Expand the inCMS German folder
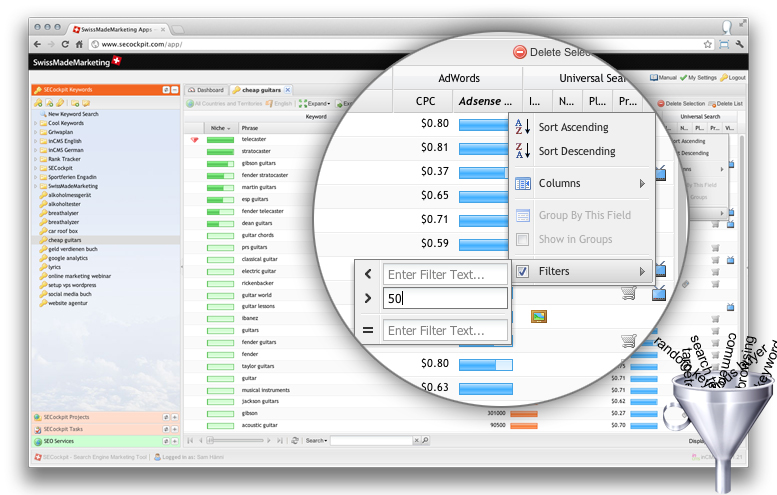The height and width of the screenshot is (495, 777). point(36,150)
